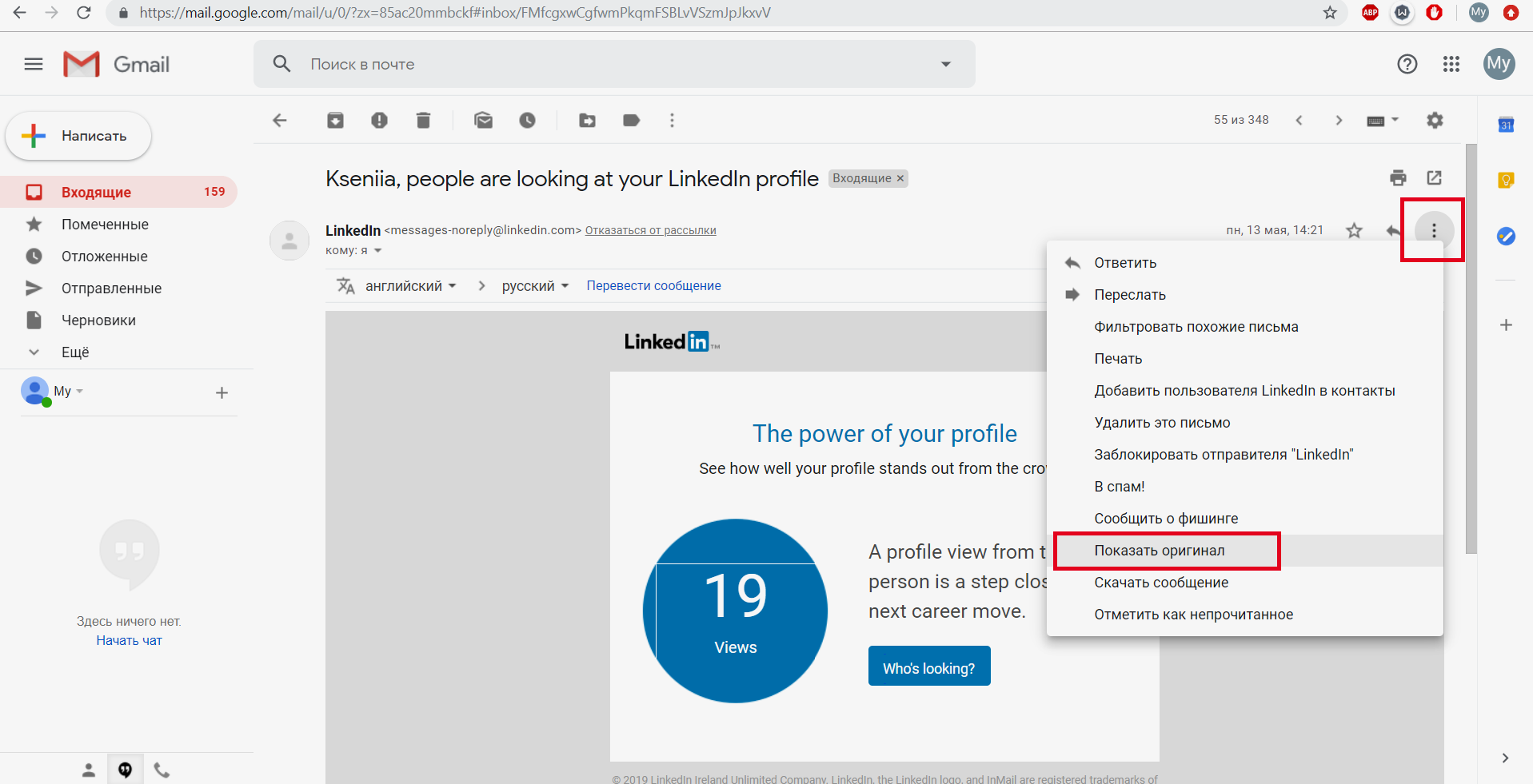The height and width of the screenshot is (784, 1533).
Task: Go back to inbox with the arrow
Action: click(279, 120)
